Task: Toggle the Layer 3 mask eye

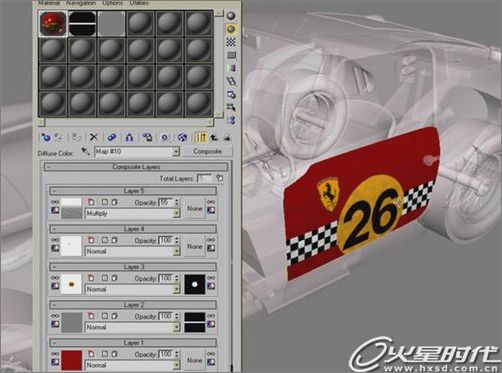Action: pyautogui.click(x=211, y=278)
